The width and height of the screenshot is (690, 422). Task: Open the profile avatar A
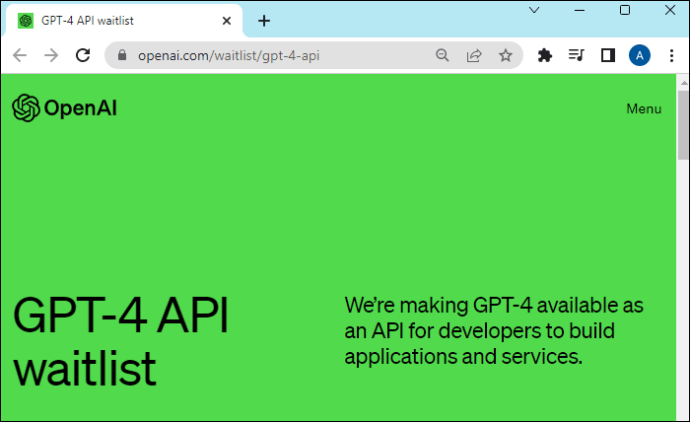(x=640, y=55)
